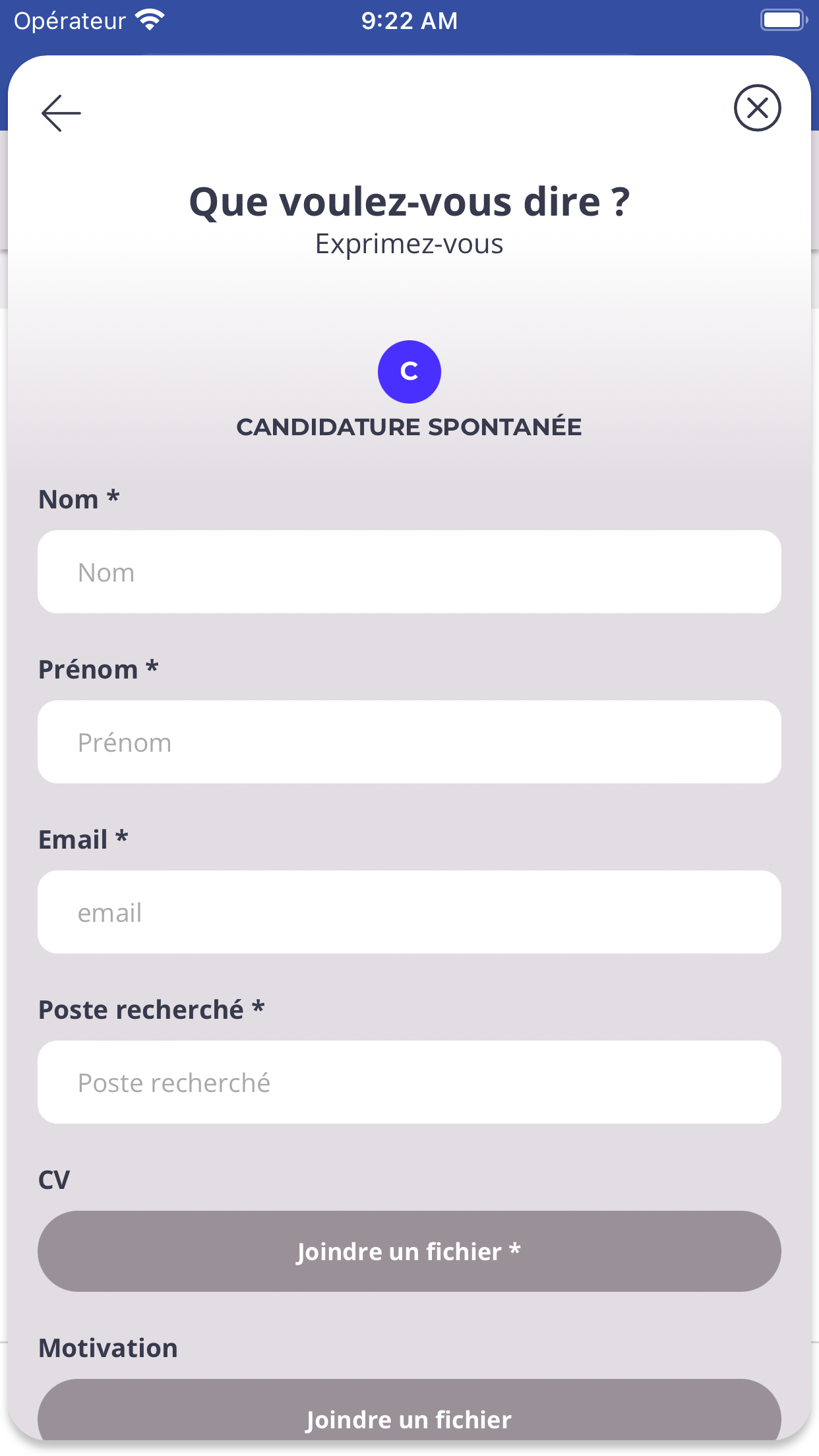Click the CV section label
The width and height of the screenshot is (819, 1456).
tap(54, 1180)
